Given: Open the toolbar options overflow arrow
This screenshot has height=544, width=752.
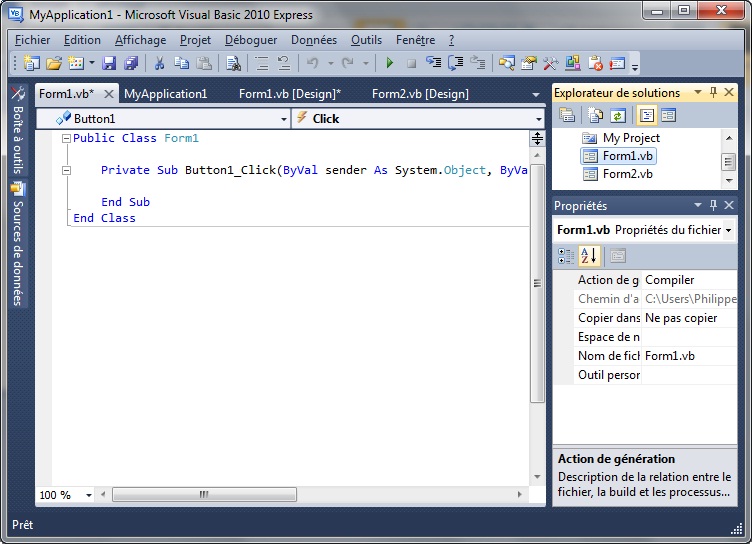Looking at the screenshot, I should coord(634,67).
